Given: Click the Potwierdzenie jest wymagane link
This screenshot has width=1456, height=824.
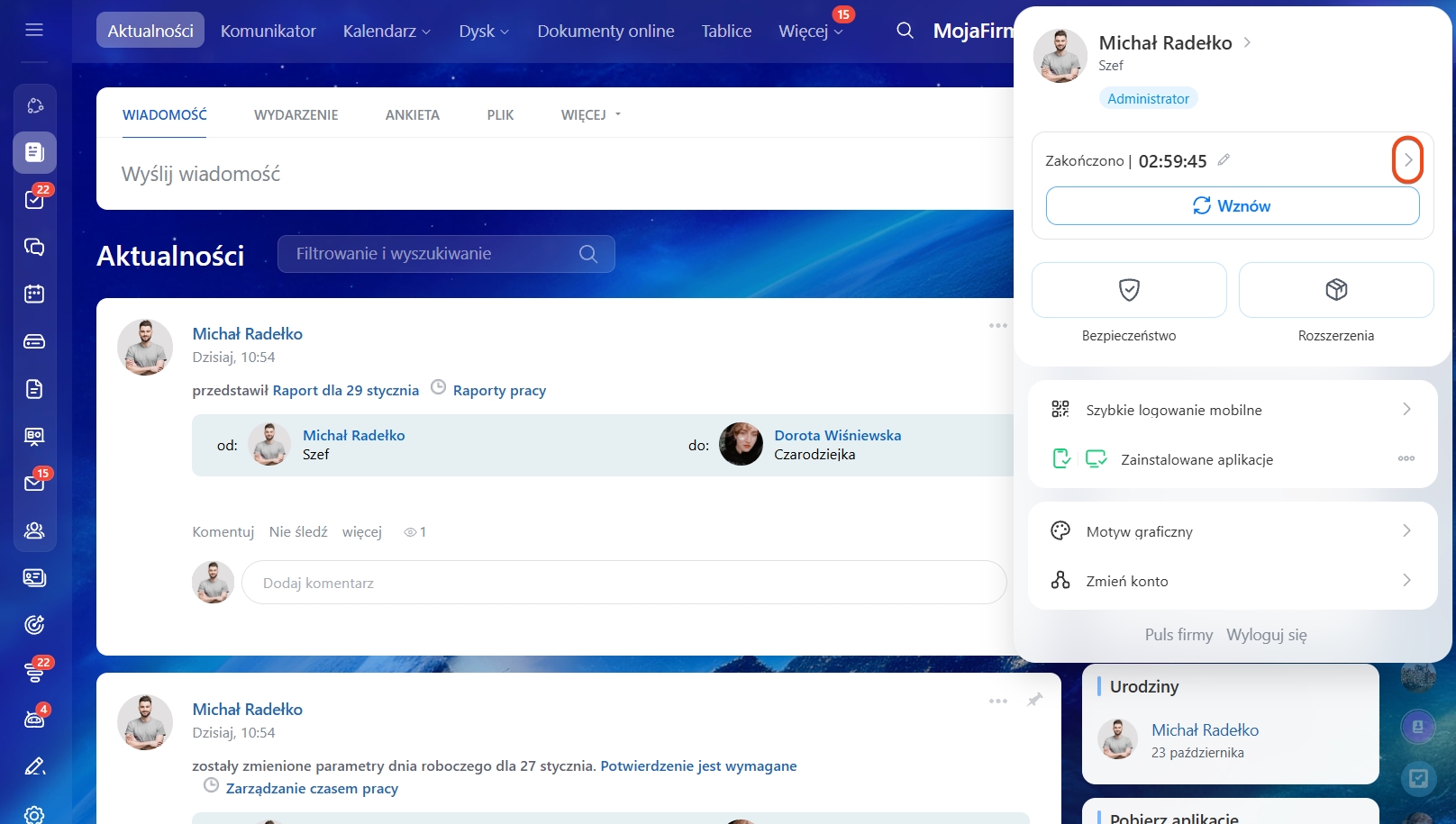Looking at the screenshot, I should [698, 766].
